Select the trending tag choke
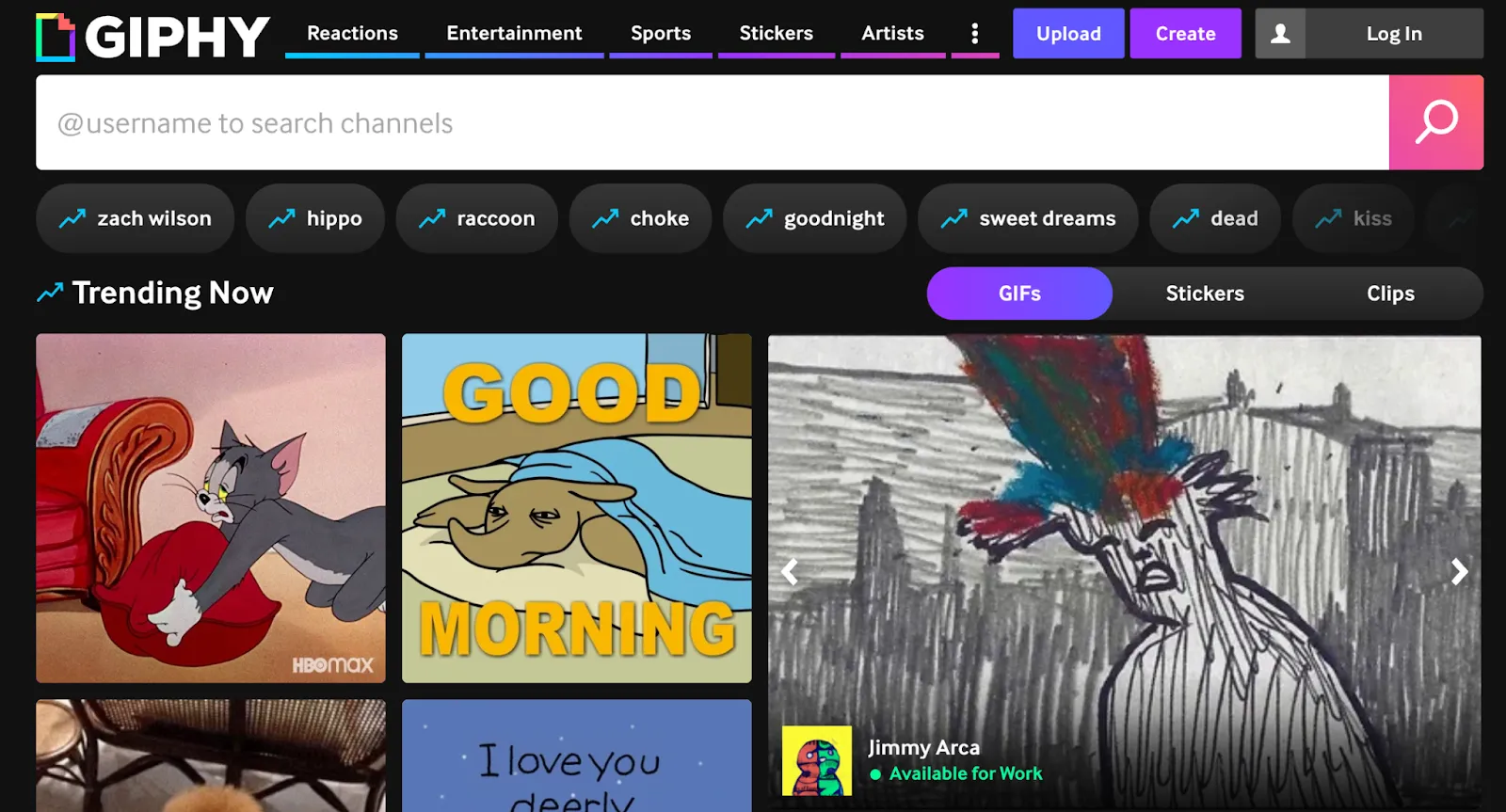1506x812 pixels. coord(641,218)
